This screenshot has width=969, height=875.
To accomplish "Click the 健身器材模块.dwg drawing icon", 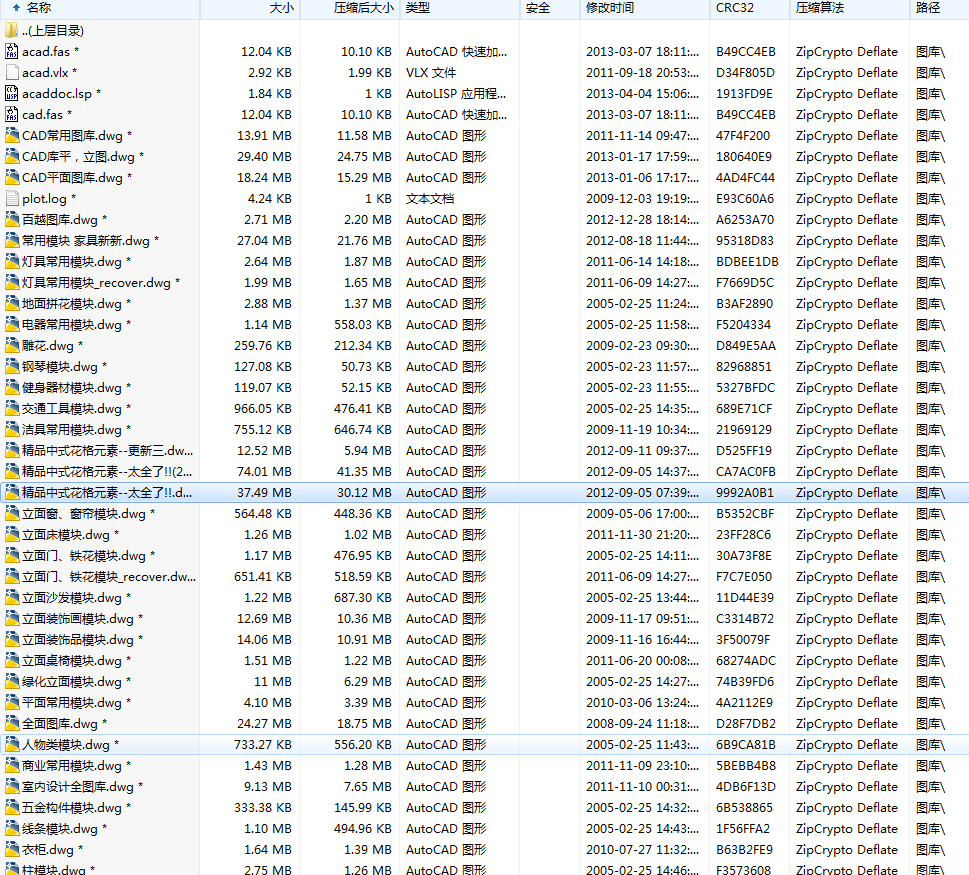I will point(11,387).
